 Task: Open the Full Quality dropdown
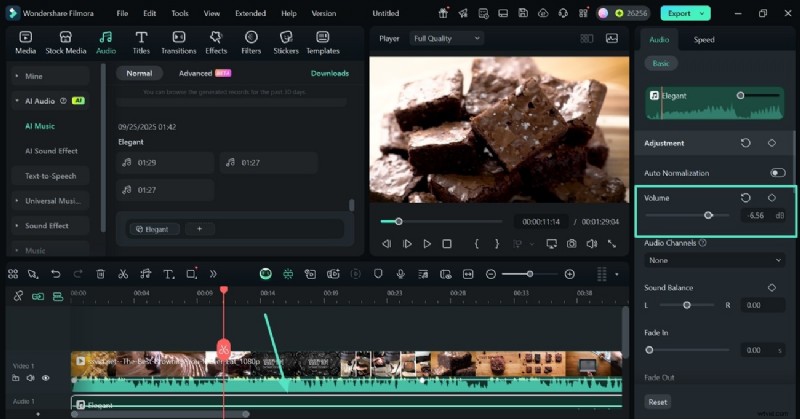coord(446,38)
